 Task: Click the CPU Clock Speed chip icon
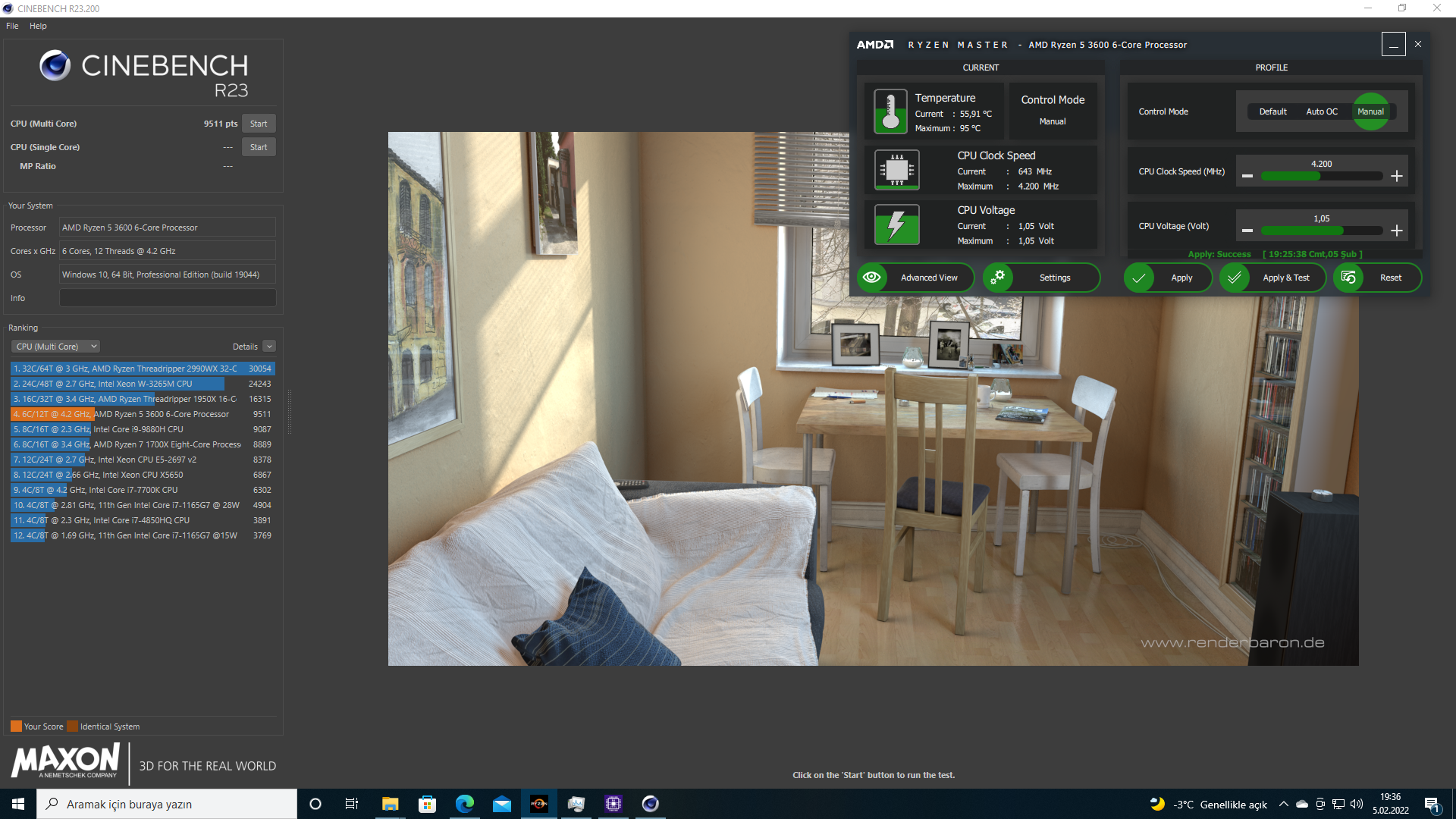tap(893, 170)
